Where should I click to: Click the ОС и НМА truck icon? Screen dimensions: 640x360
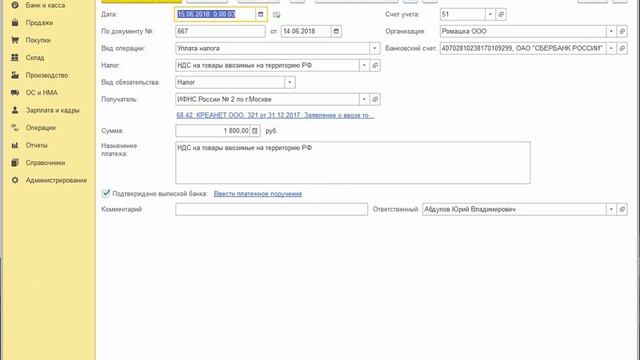15,93
